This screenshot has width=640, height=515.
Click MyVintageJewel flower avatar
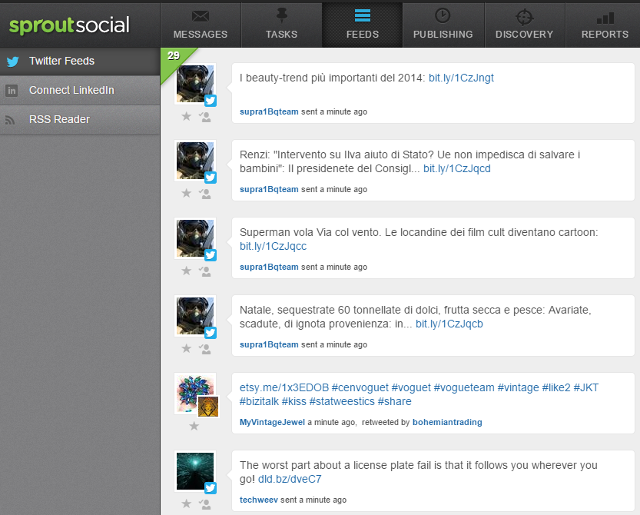[195, 393]
